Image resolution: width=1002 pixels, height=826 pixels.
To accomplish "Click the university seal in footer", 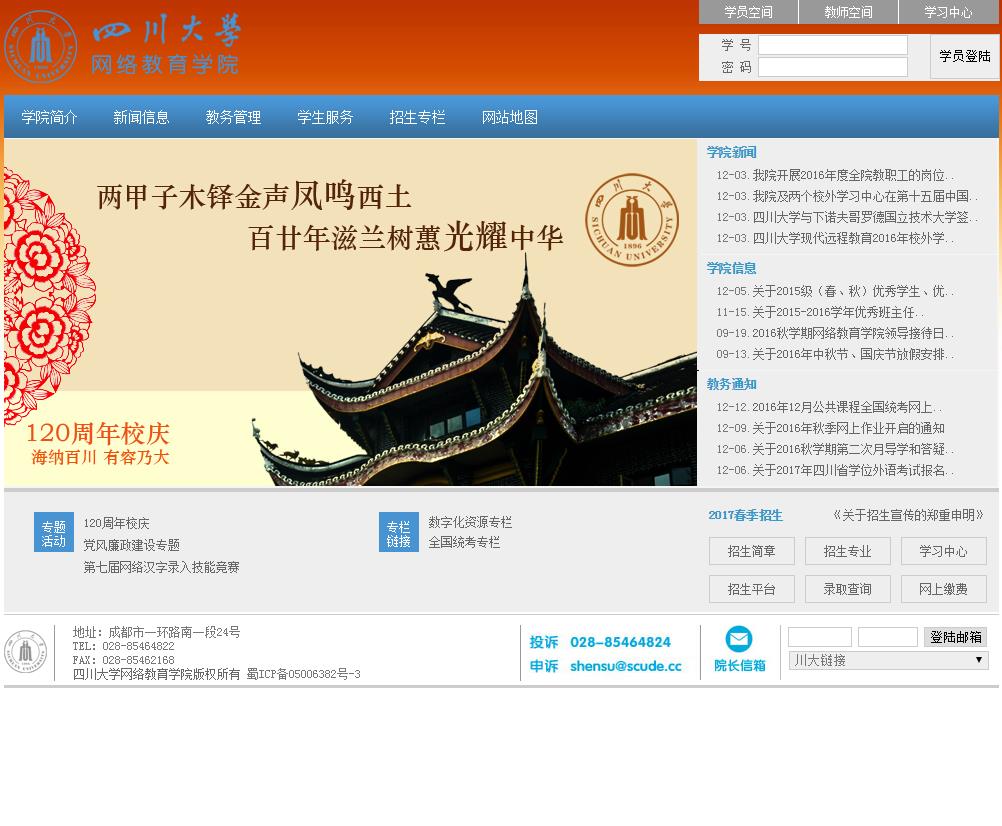I will pyautogui.click(x=26, y=652).
